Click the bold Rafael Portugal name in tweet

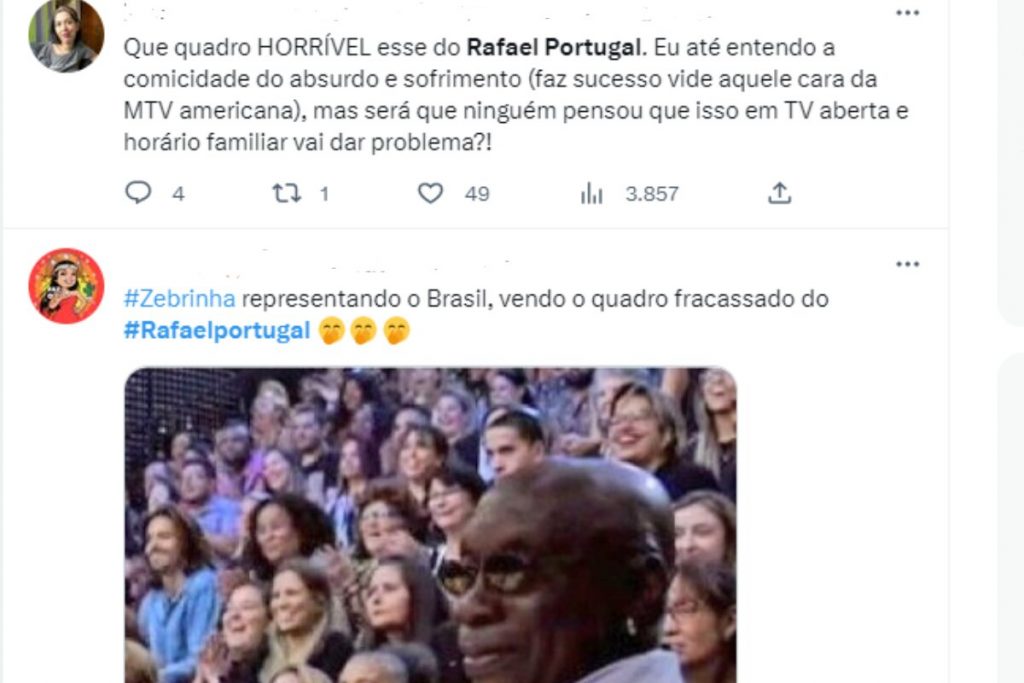point(554,47)
